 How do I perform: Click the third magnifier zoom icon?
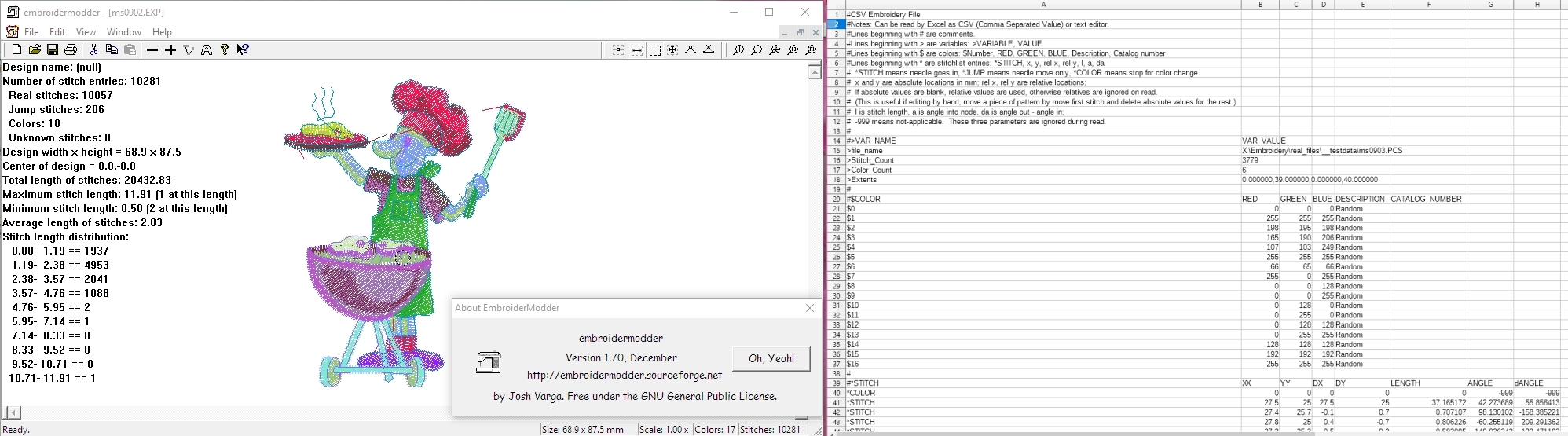click(775, 49)
